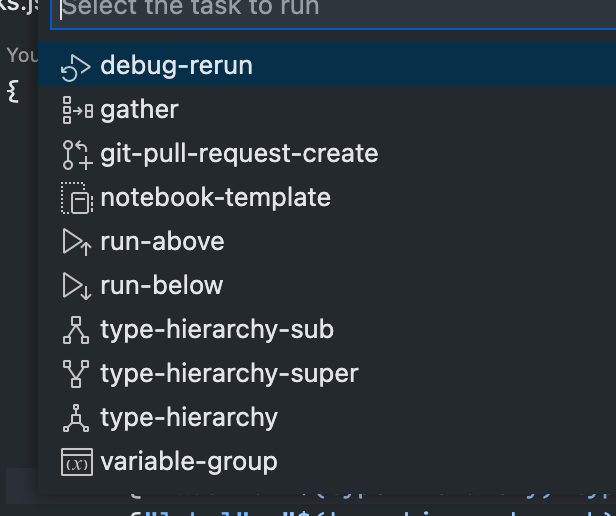Run the git-pull-request-create task
The width and height of the screenshot is (616, 516).
tap(239, 154)
